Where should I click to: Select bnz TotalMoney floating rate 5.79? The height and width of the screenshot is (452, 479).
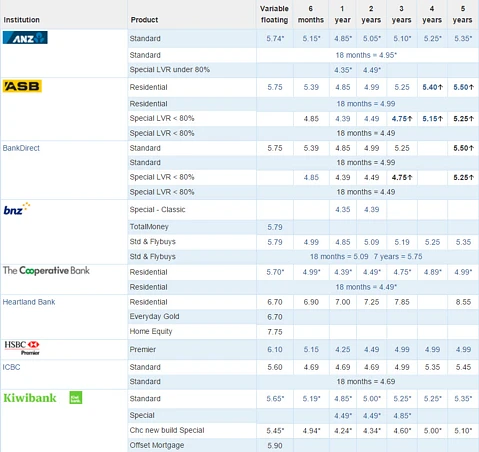[275, 227]
